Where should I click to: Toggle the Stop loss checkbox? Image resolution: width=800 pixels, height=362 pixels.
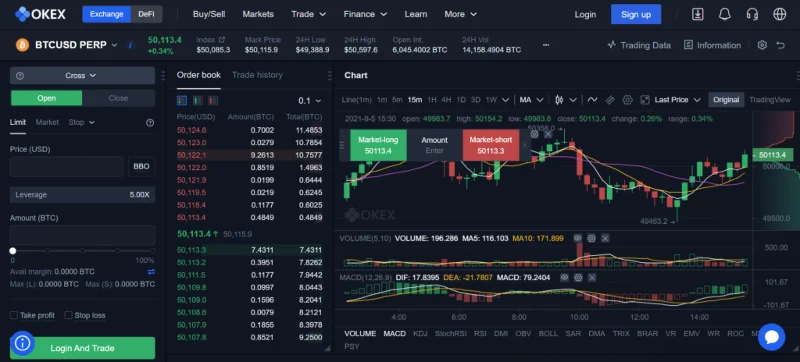tap(68, 315)
